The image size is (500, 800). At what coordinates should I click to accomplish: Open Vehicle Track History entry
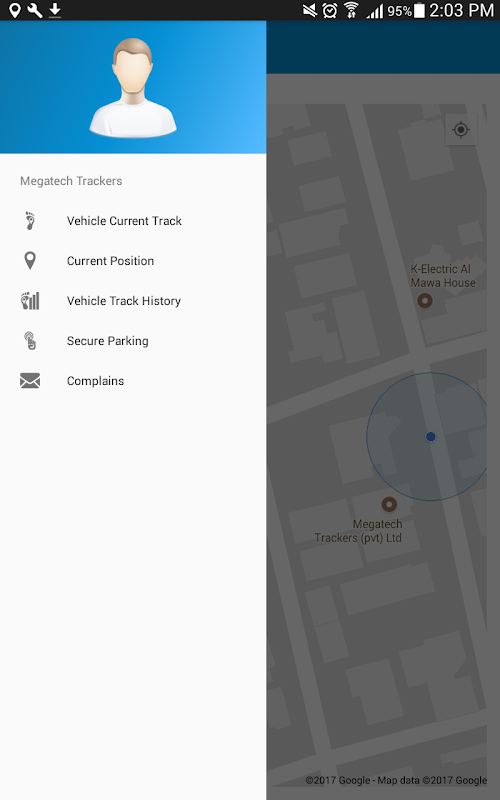[133, 301]
